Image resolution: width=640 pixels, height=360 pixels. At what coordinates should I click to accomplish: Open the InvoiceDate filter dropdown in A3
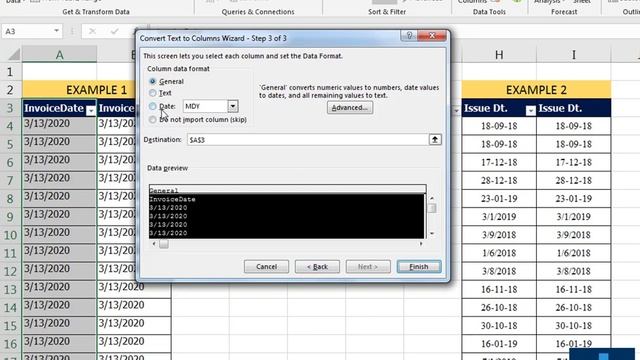pos(91,110)
